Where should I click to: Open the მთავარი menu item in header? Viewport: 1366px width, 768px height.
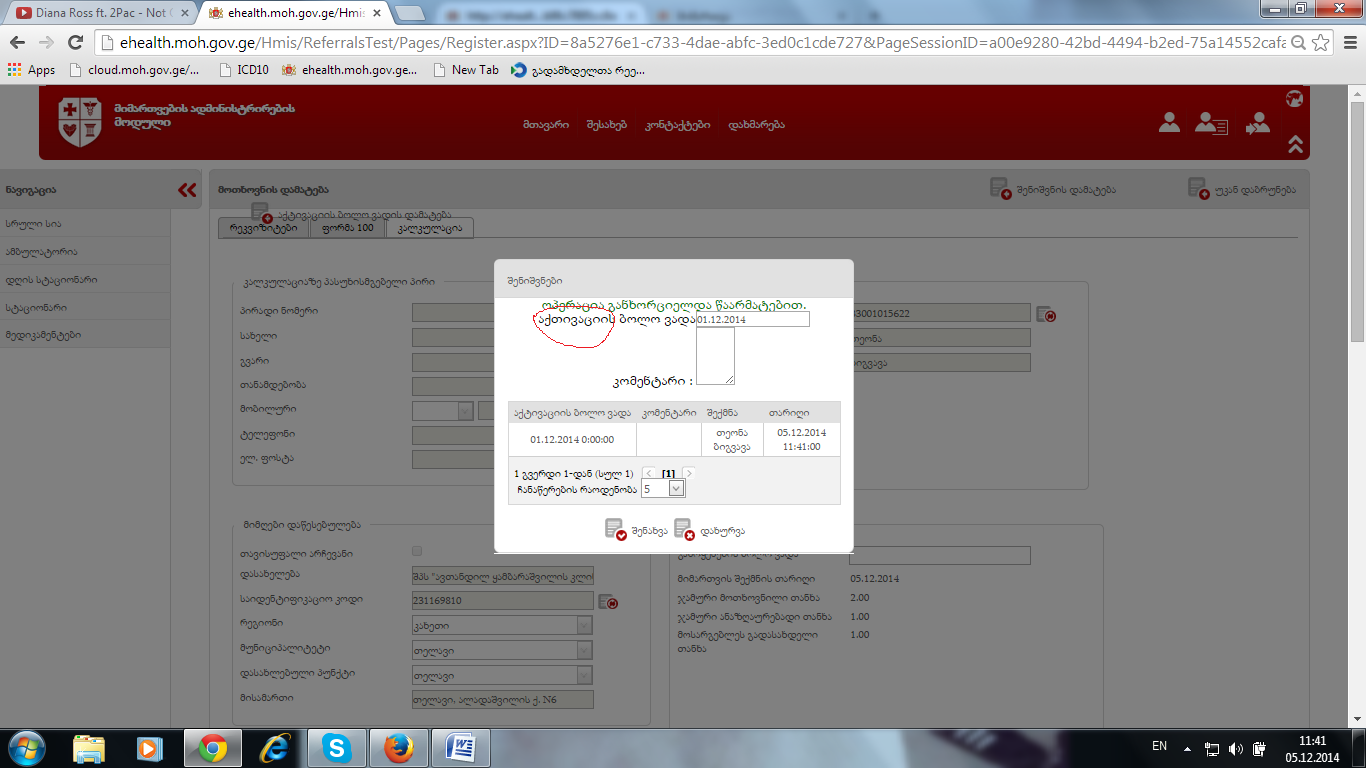[545, 125]
